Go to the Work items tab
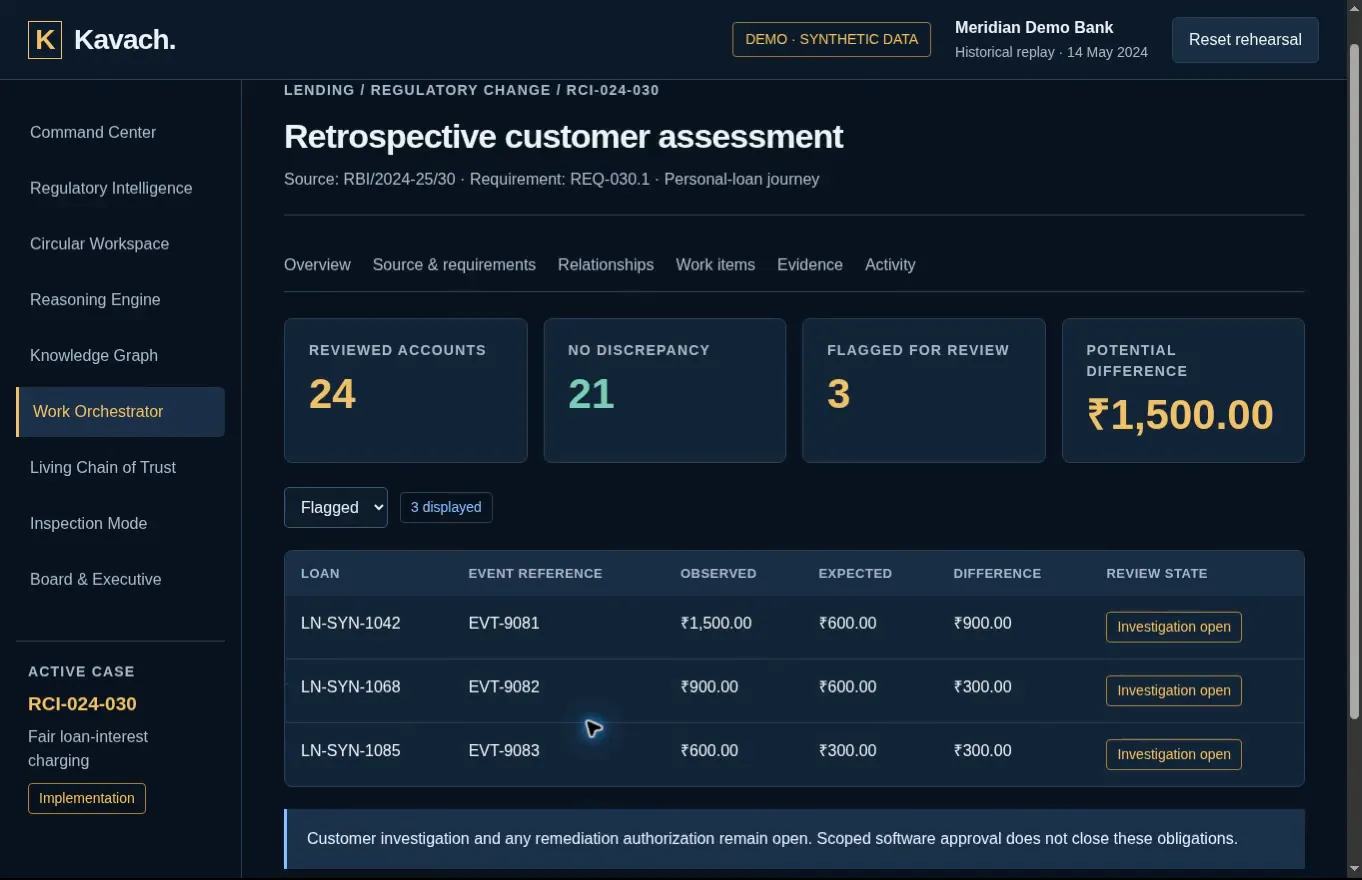 [715, 265]
